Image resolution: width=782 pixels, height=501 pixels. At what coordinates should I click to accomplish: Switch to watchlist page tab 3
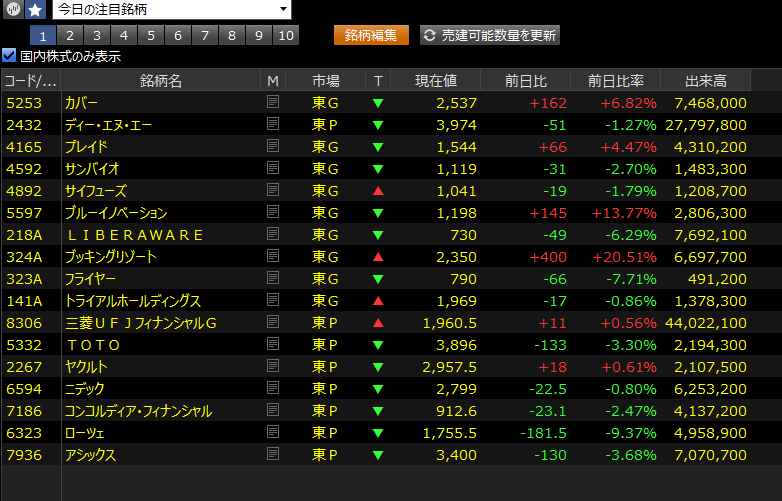[x=97, y=35]
